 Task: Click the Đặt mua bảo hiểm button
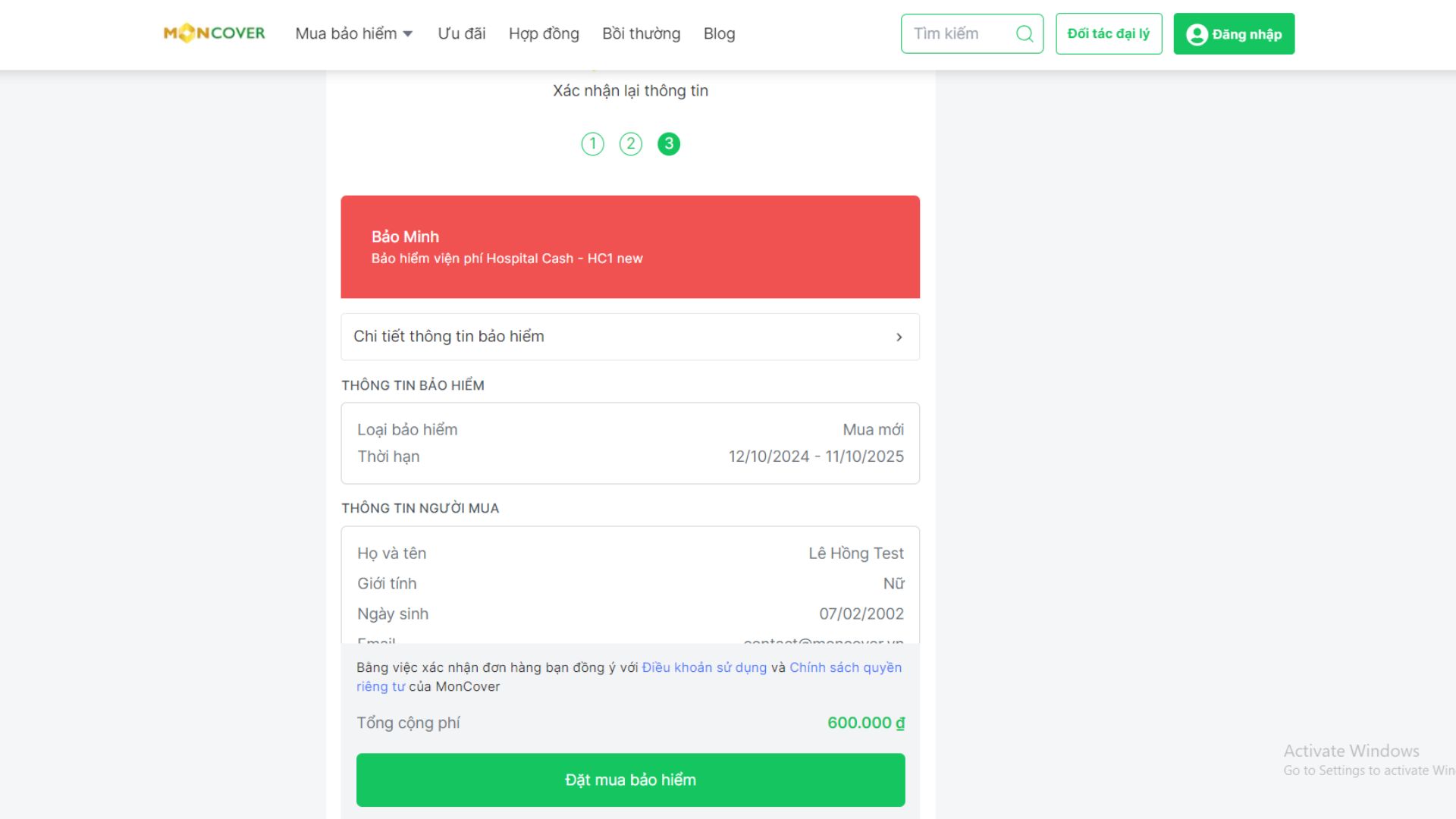click(x=630, y=780)
